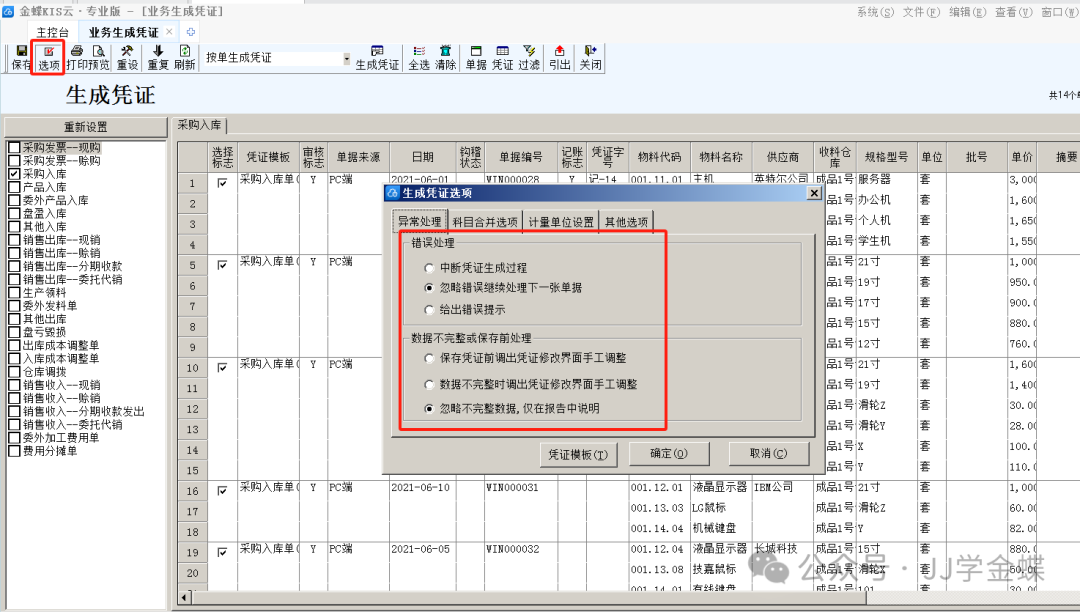Click the 重设 reset tool icon
1080x612 pixels.
(127, 57)
